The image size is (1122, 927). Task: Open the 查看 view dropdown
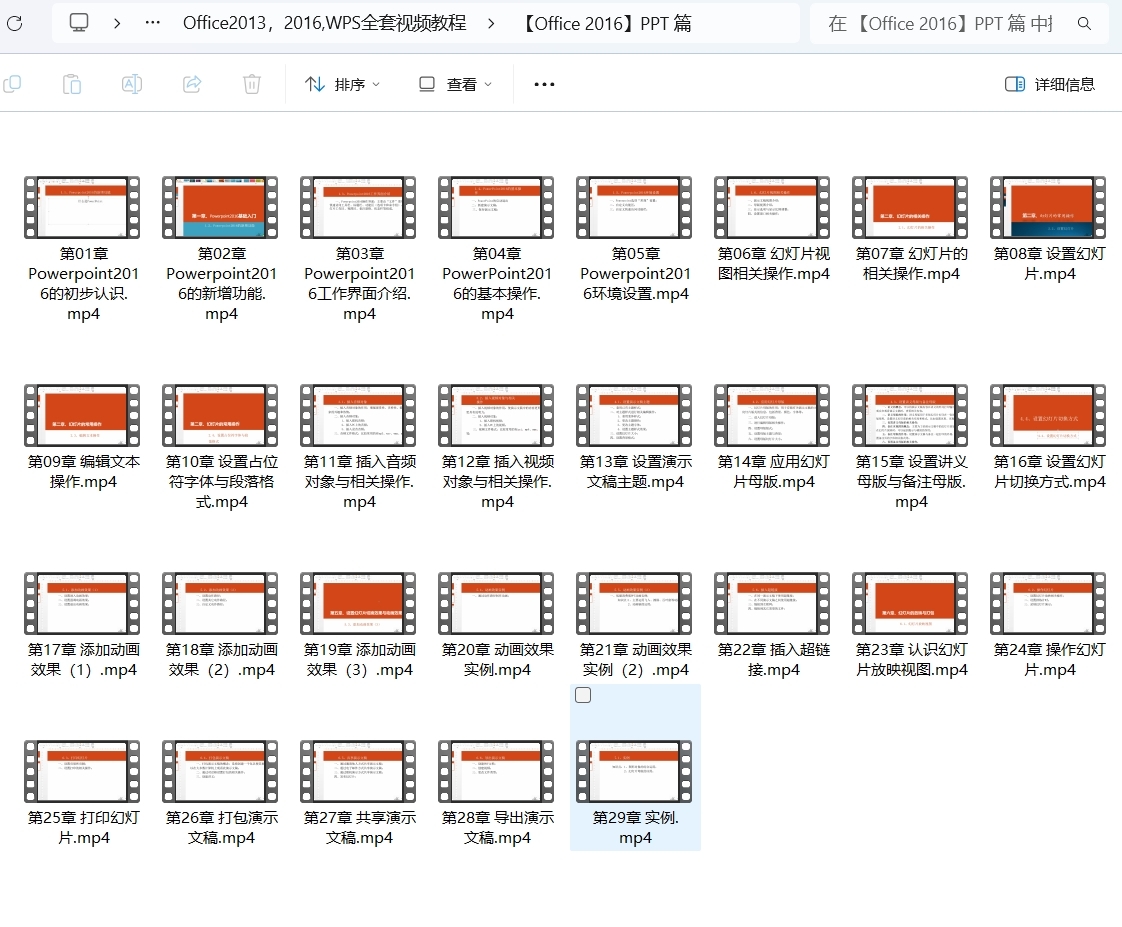(x=455, y=84)
